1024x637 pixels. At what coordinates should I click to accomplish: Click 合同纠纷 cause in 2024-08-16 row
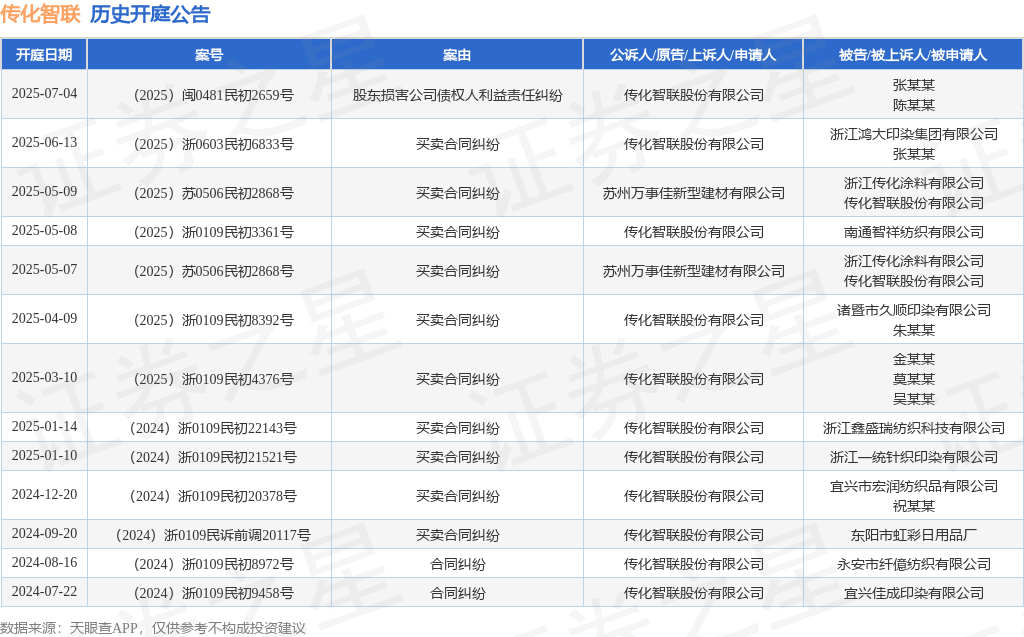click(x=457, y=564)
